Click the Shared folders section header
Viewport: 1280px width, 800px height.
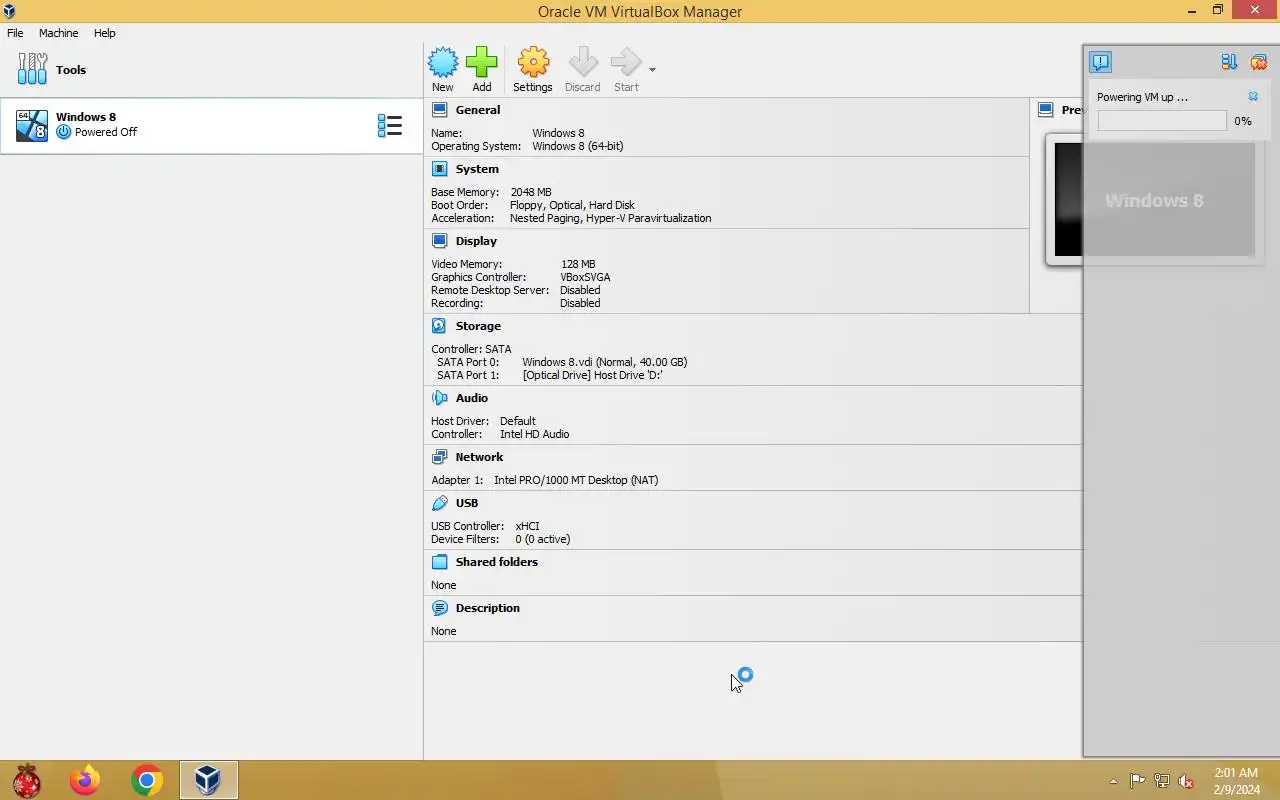point(496,562)
